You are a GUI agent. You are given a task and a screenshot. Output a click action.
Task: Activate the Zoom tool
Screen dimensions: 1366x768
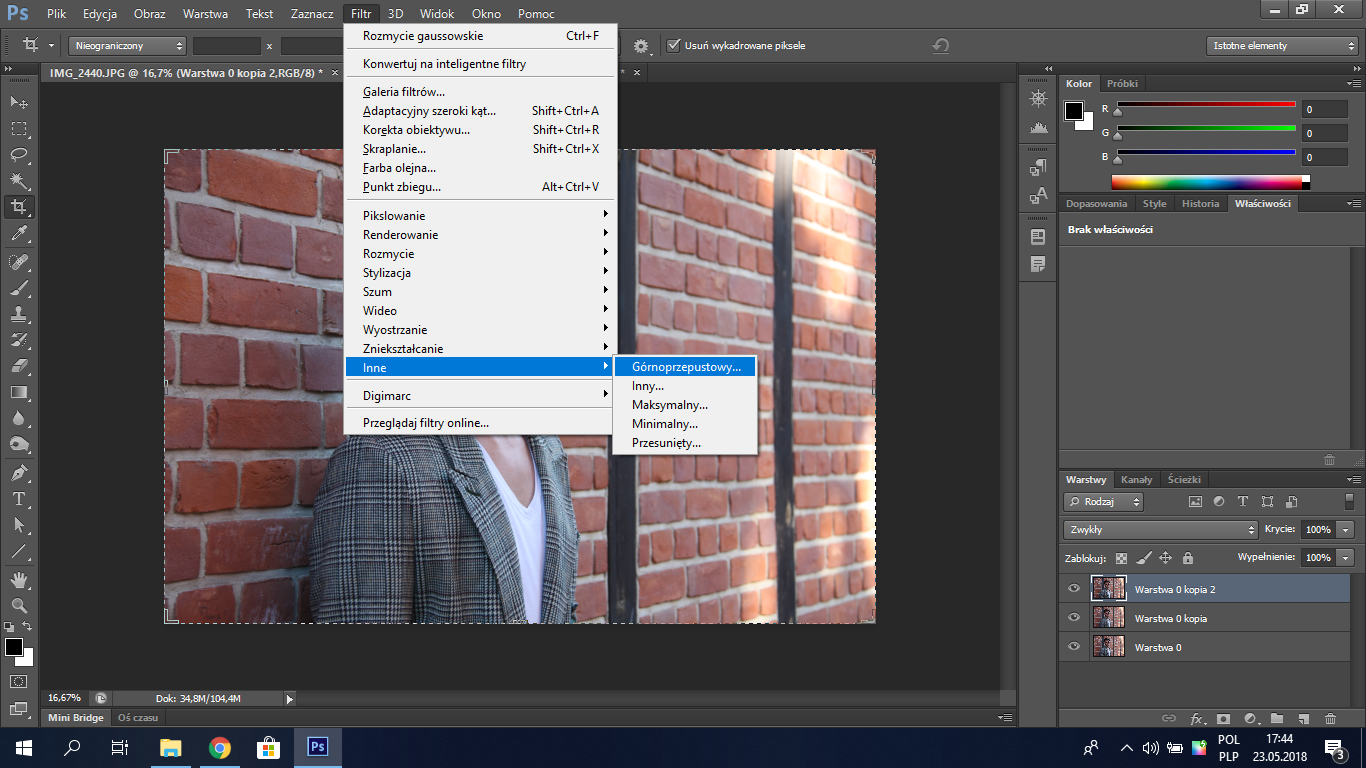(19, 605)
